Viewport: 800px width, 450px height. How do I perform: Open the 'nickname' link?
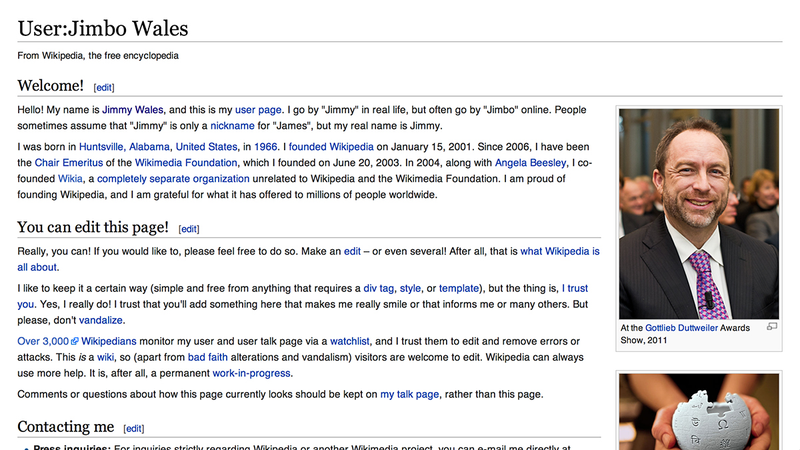click(232, 126)
